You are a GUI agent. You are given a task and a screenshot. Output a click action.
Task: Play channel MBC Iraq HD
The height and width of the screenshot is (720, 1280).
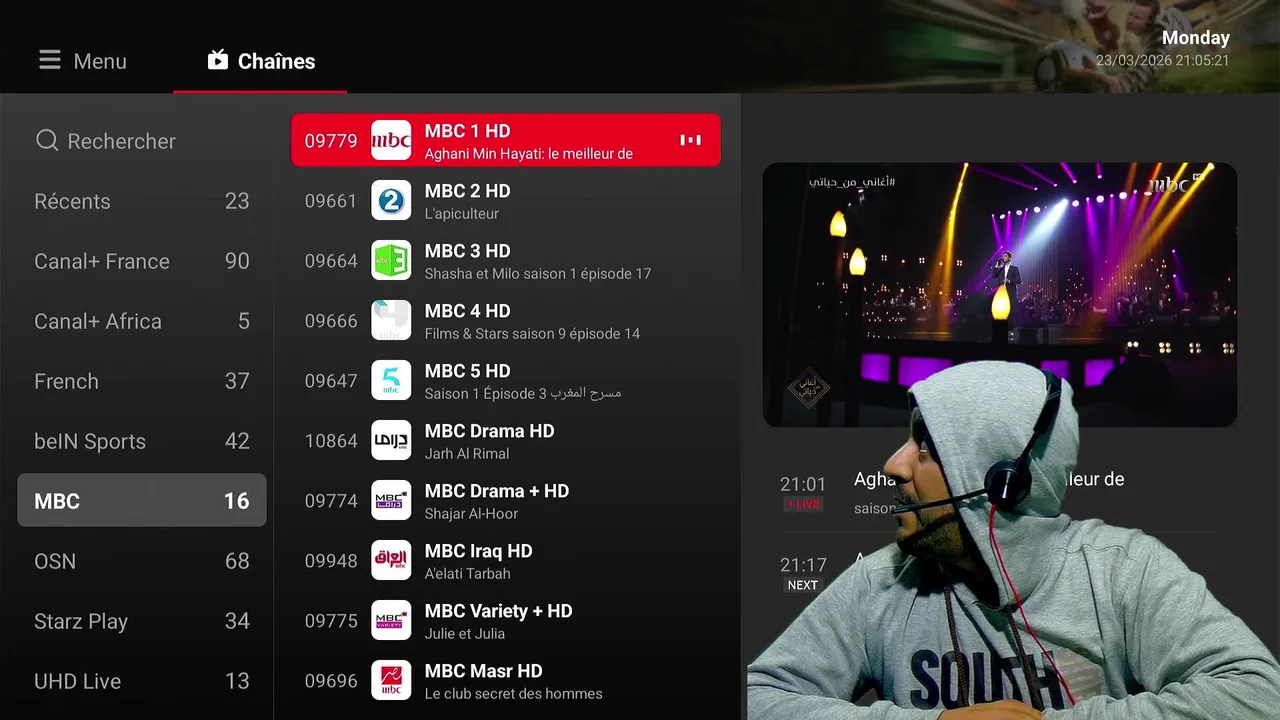(x=506, y=560)
